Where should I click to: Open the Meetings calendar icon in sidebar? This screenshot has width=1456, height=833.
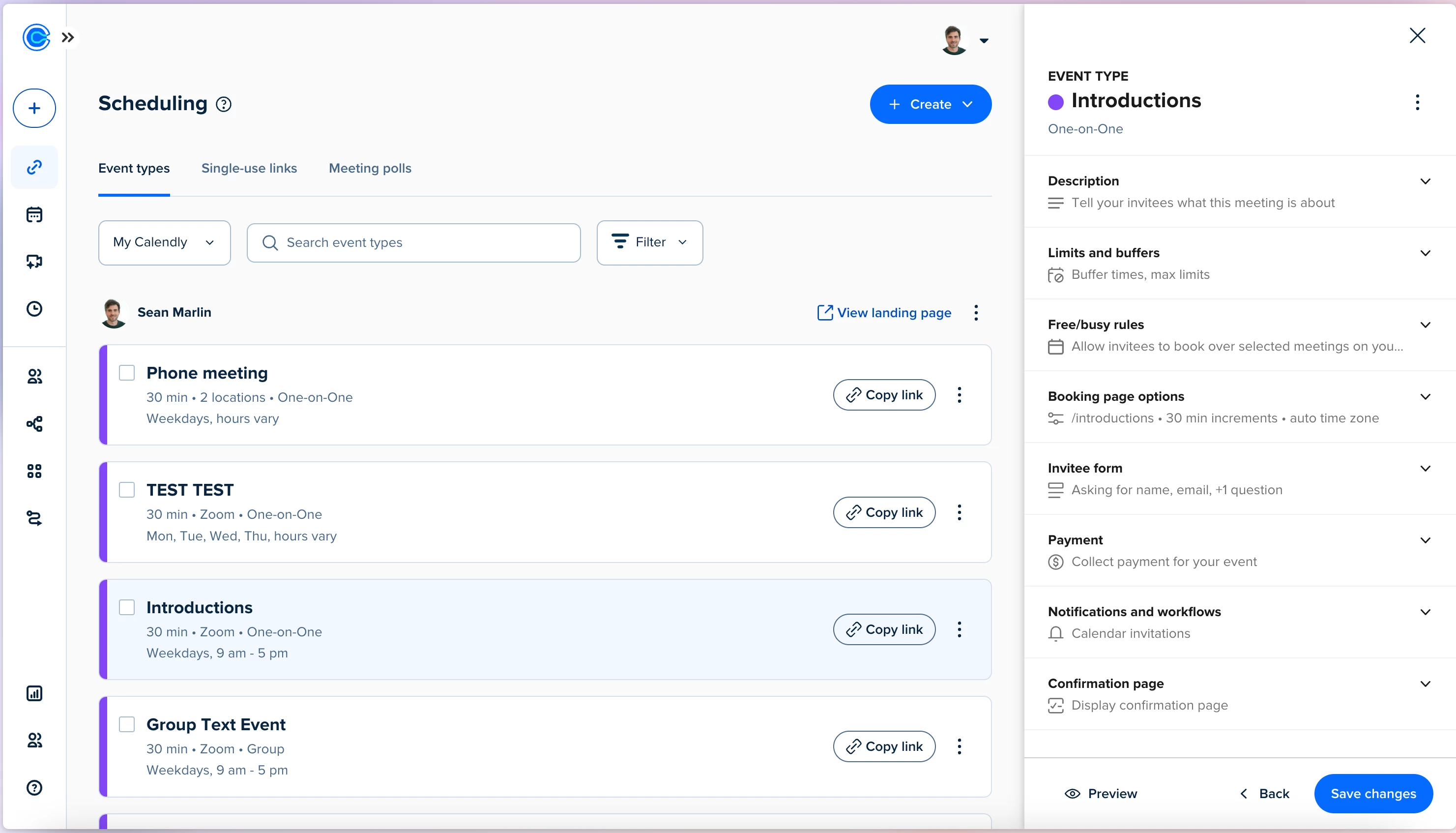coord(34,214)
